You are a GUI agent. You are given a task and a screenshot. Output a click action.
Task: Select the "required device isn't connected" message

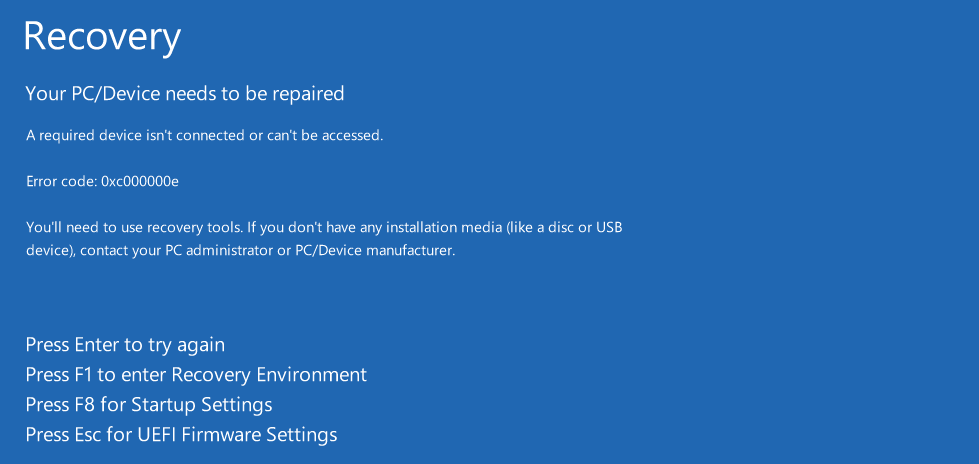click(x=204, y=135)
